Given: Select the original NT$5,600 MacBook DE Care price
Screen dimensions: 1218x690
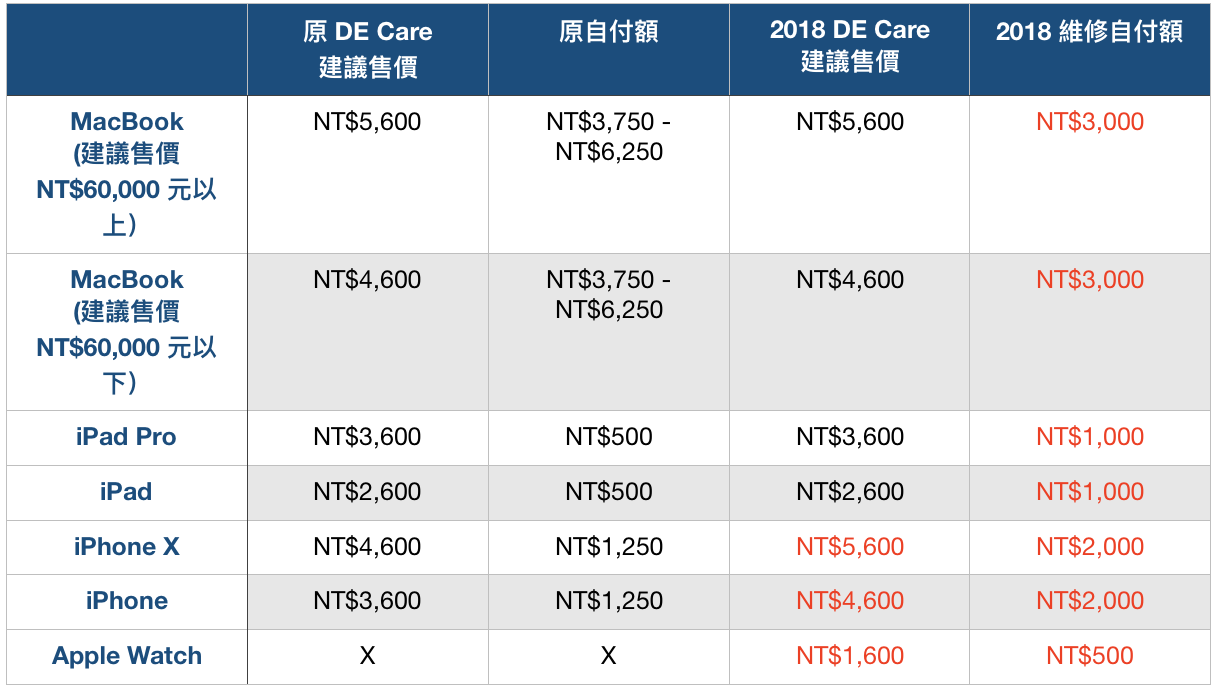Looking at the screenshot, I should (367, 122).
